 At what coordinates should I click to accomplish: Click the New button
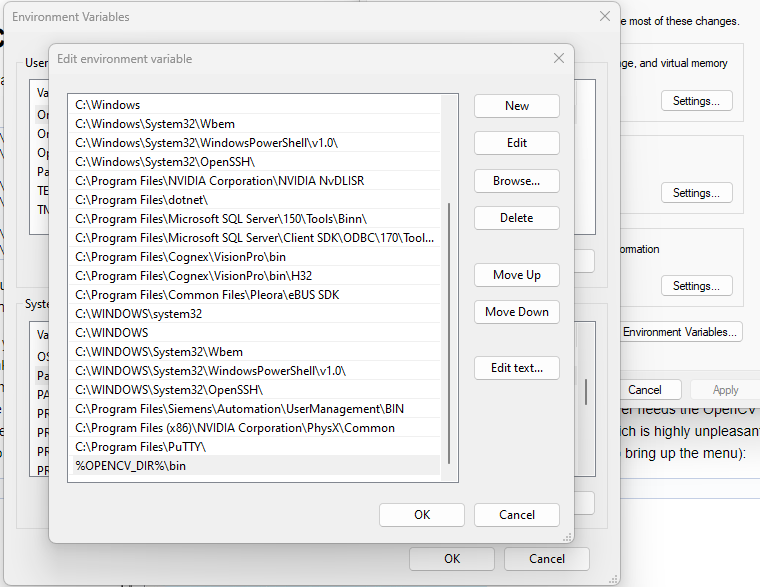516,106
